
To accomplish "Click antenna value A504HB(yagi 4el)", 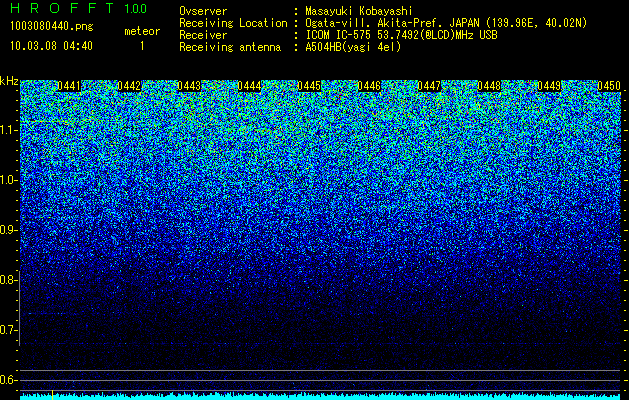I will (353, 47).
